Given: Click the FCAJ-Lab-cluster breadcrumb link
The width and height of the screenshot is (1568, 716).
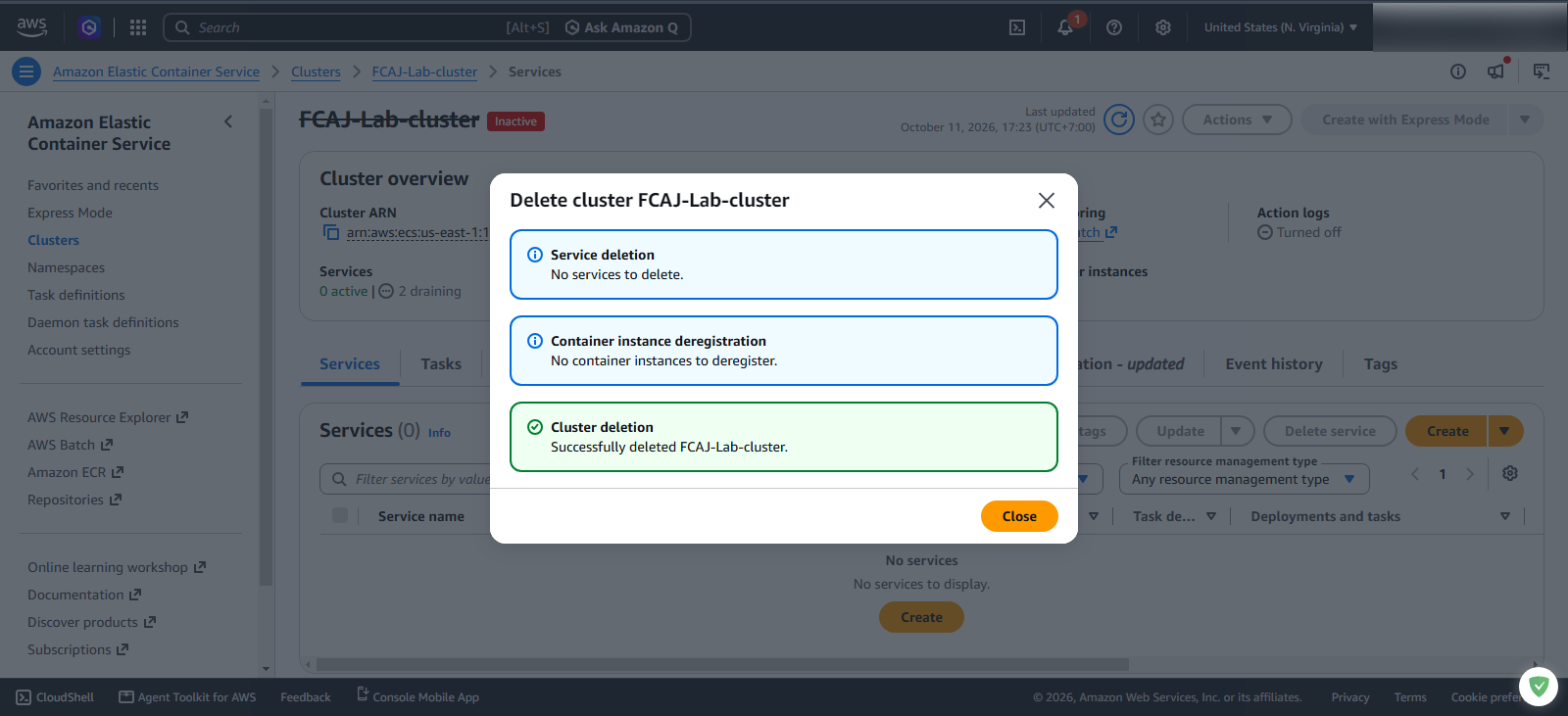Looking at the screenshot, I should coord(424,72).
